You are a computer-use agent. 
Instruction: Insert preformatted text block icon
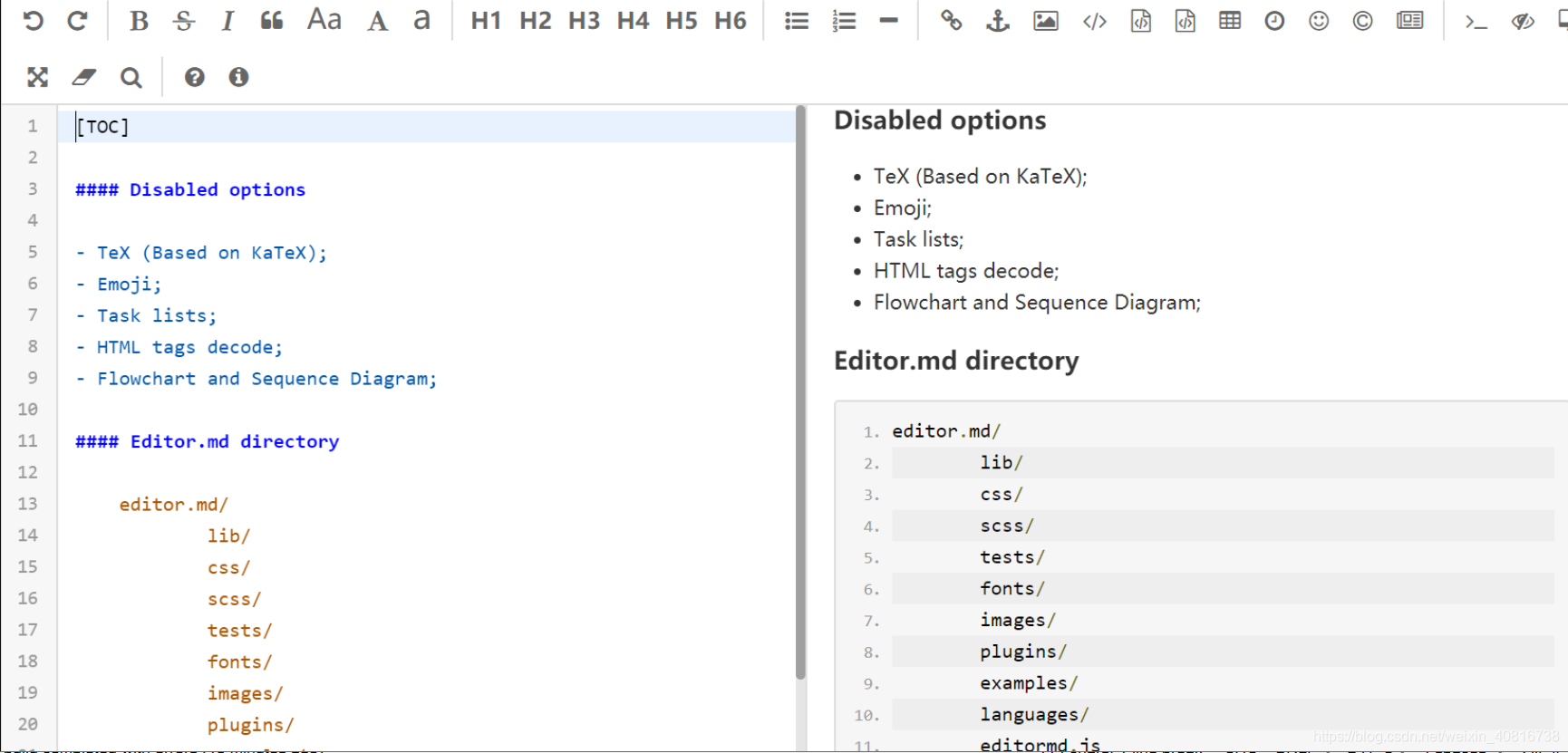(1141, 20)
